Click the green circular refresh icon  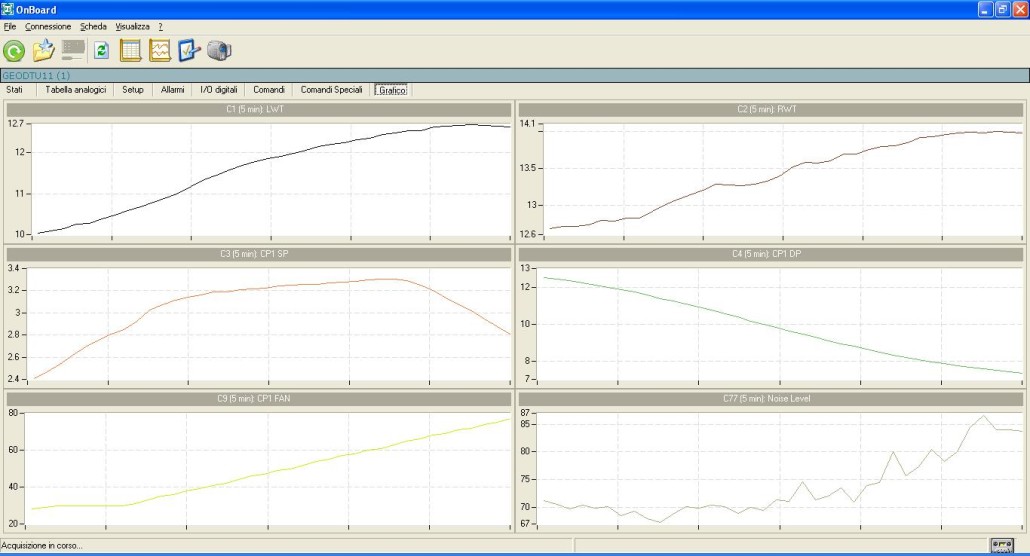[x=14, y=51]
